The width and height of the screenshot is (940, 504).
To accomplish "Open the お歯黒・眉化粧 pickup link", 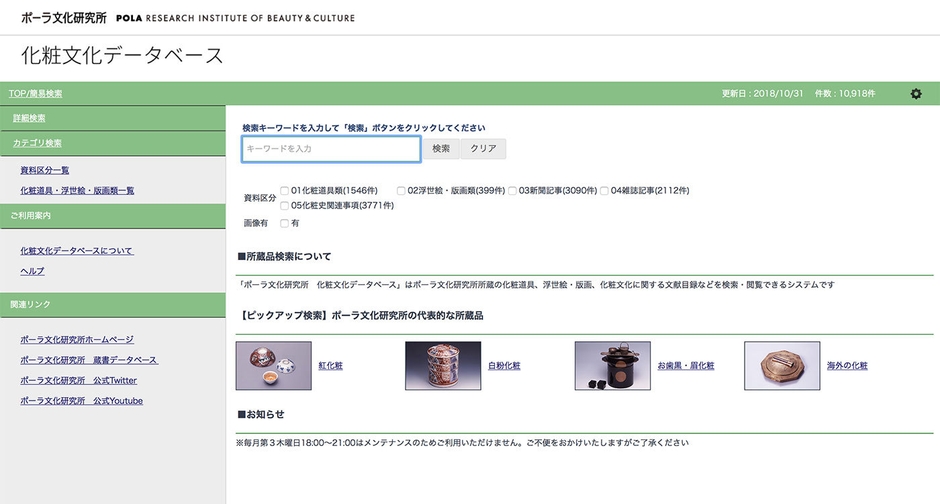I will pos(686,366).
